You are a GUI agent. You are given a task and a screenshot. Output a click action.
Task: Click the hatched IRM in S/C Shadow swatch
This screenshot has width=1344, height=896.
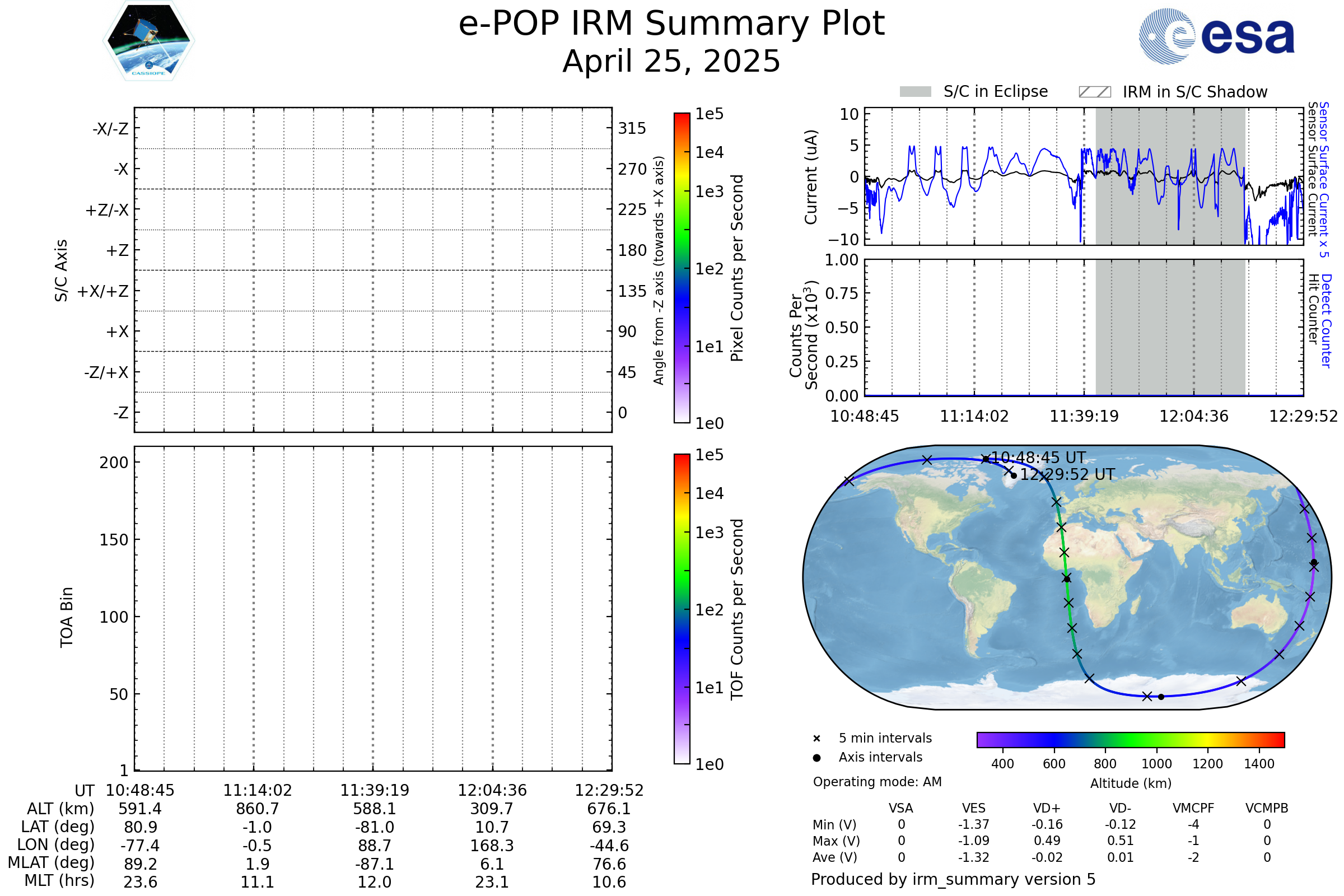coord(1094,92)
